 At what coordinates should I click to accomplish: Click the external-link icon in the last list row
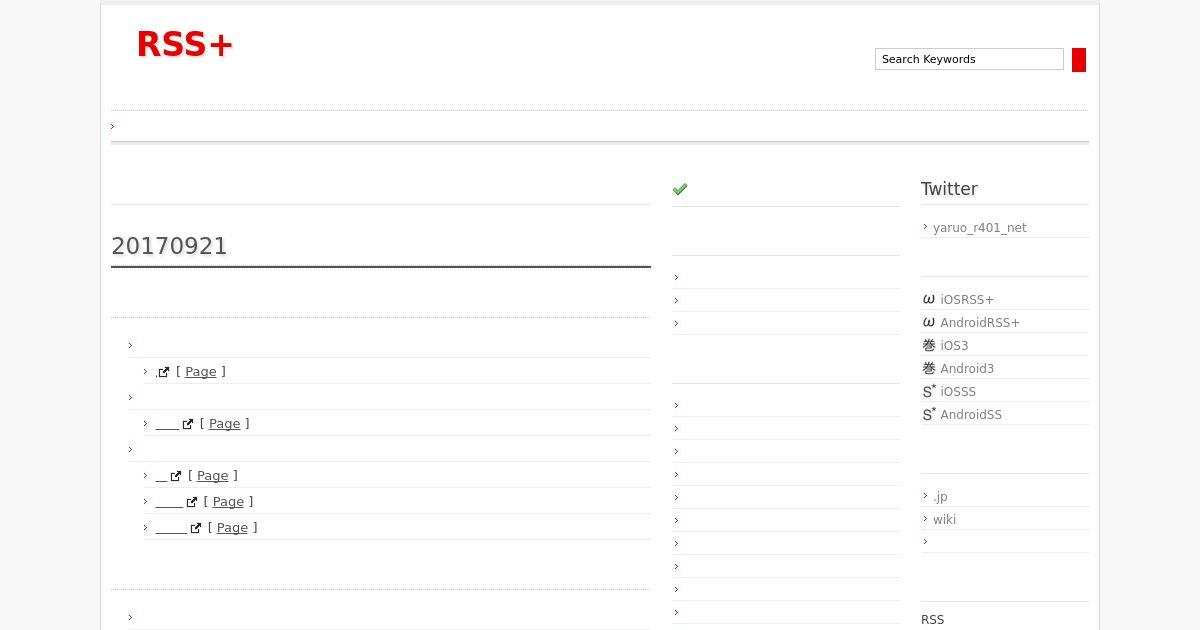[196, 528]
